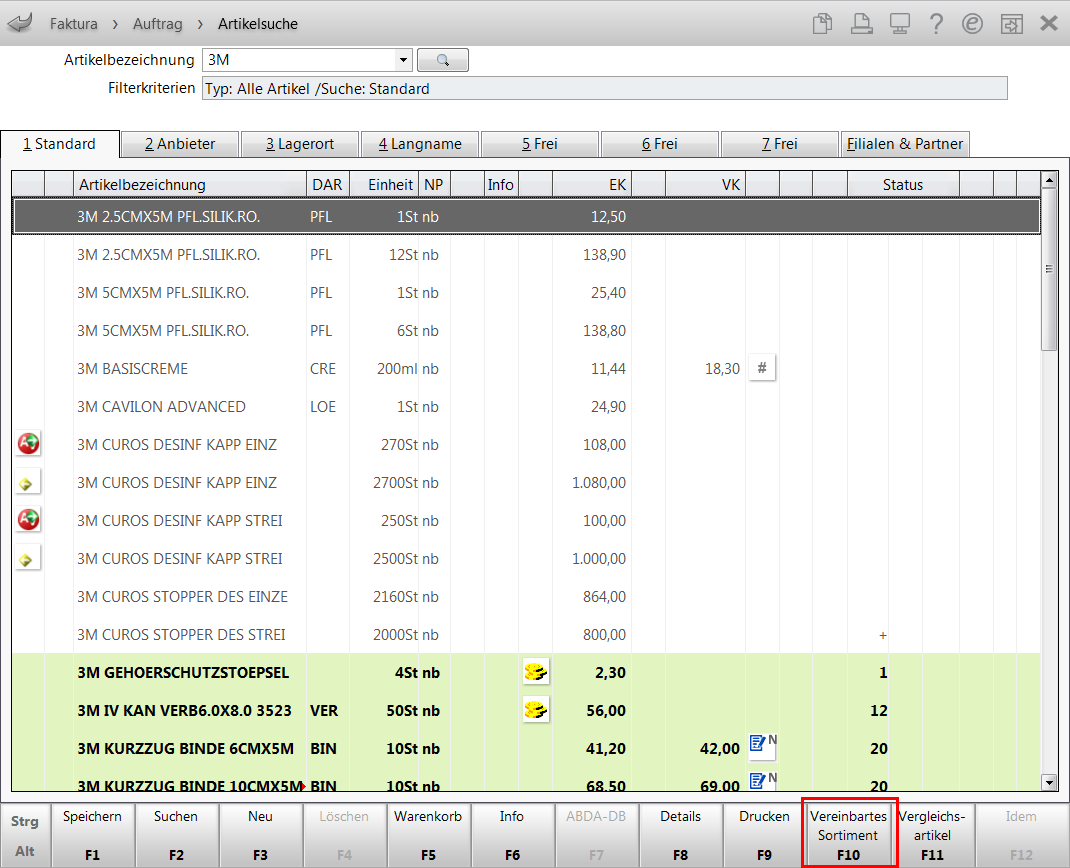Open help via the question mark icon
Image resolution: width=1070 pixels, height=868 pixels.
pyautogui.click(x=936, y=23)
